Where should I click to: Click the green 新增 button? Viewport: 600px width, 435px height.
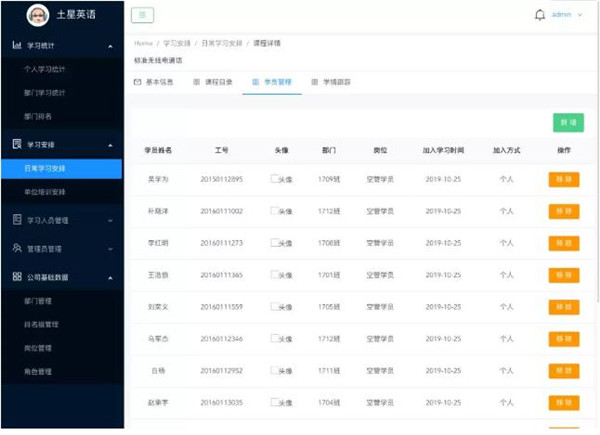click(568, 122)
